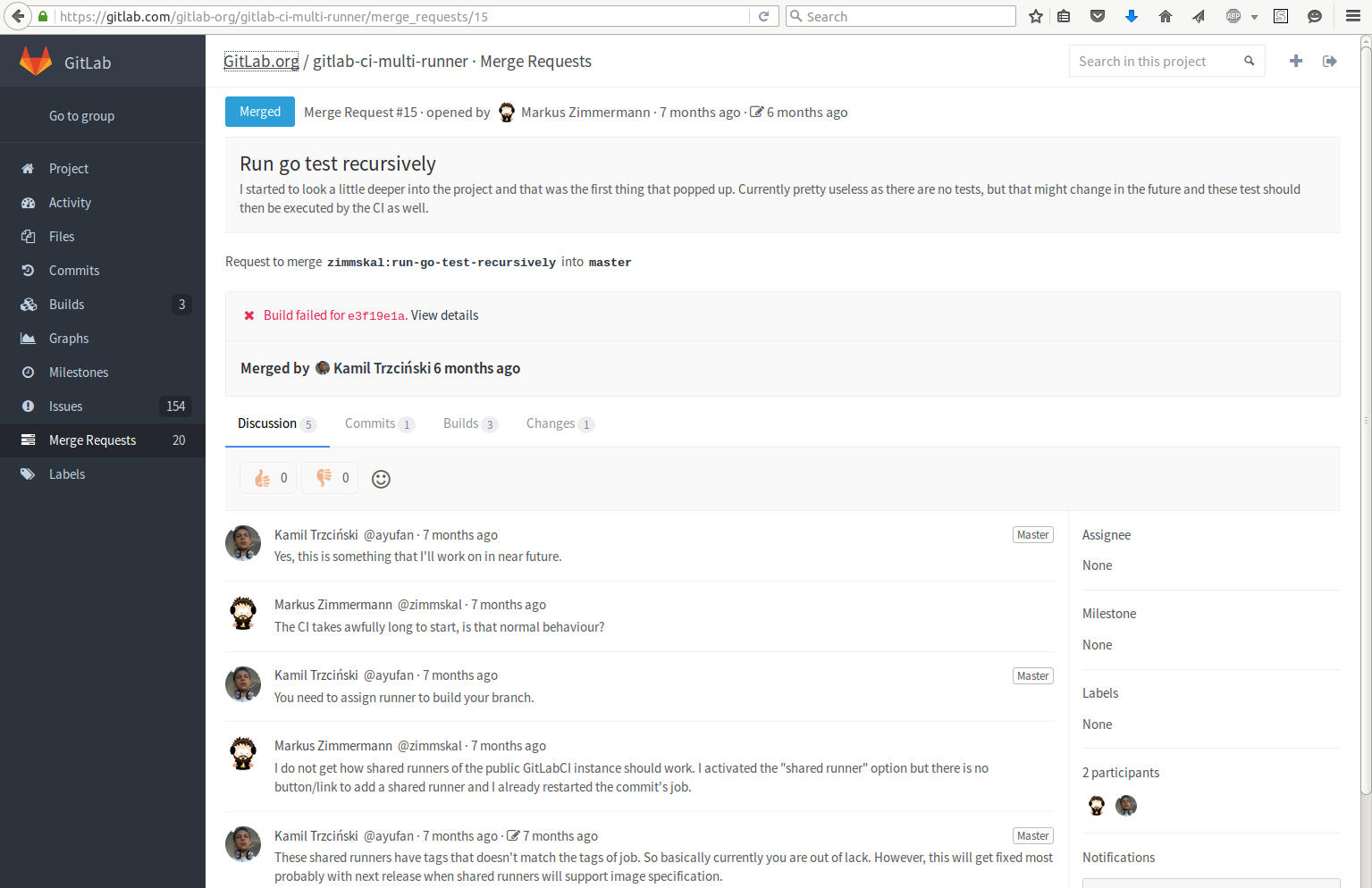Click the thumbs up emoji button
This screenshot has height=888, width=1372.
[x=268, y=478]
